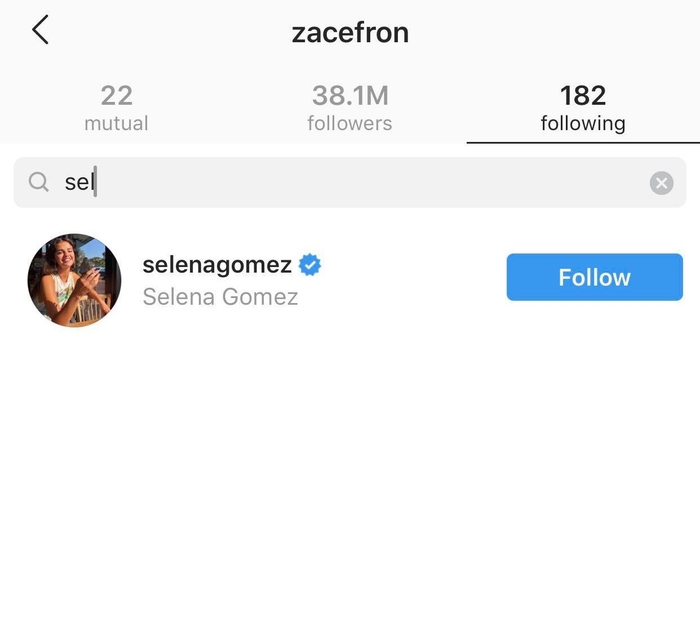Follow selenagomez with the blue Follow button
The width and height of the screenshot is (700, 641).
point(595,277)
